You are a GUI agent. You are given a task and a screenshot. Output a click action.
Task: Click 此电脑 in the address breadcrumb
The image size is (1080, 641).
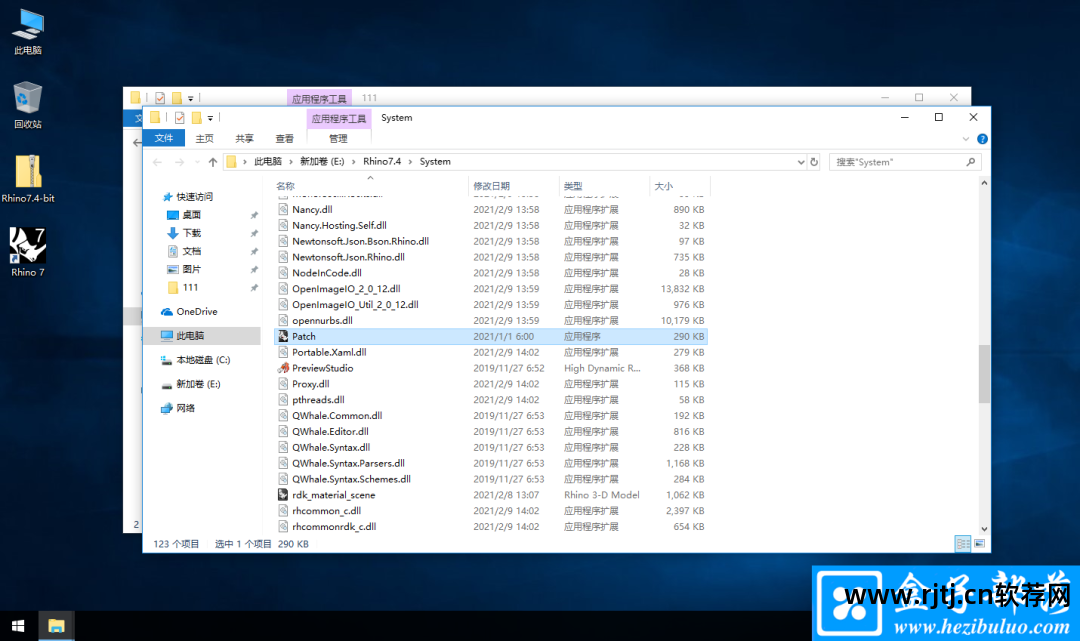(x=268, y=162)
